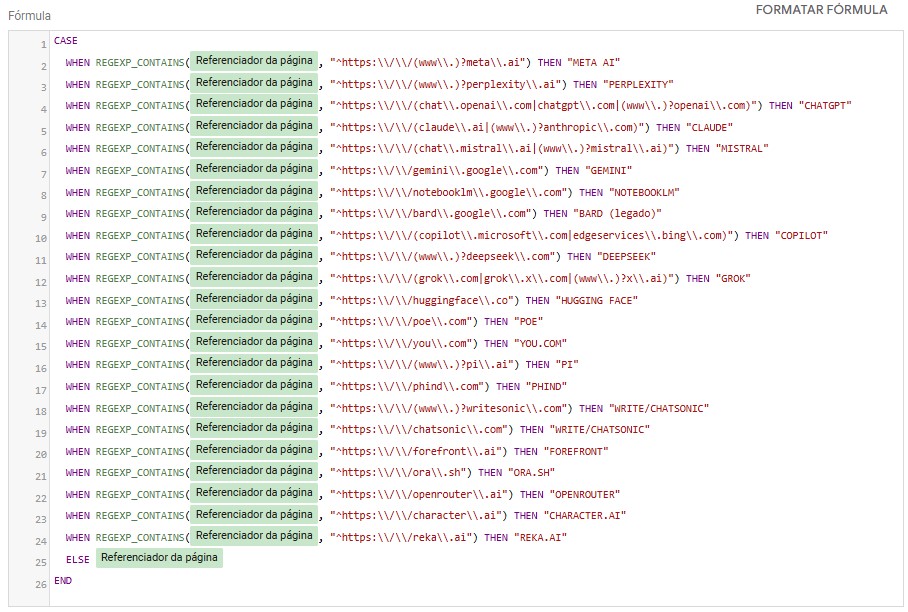Select the Referenciador da página chip on the writesonic line
This screenshot has height=612, width=908.
click(254, 406)
